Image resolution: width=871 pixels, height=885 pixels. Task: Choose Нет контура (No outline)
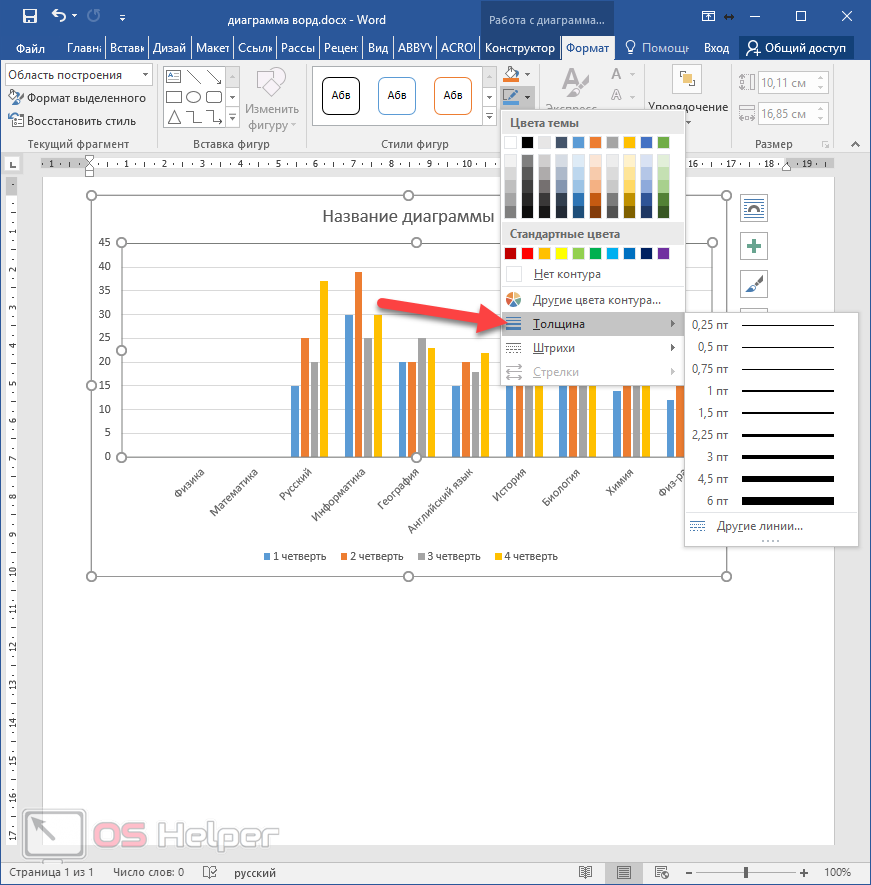(x=593, y=274)
